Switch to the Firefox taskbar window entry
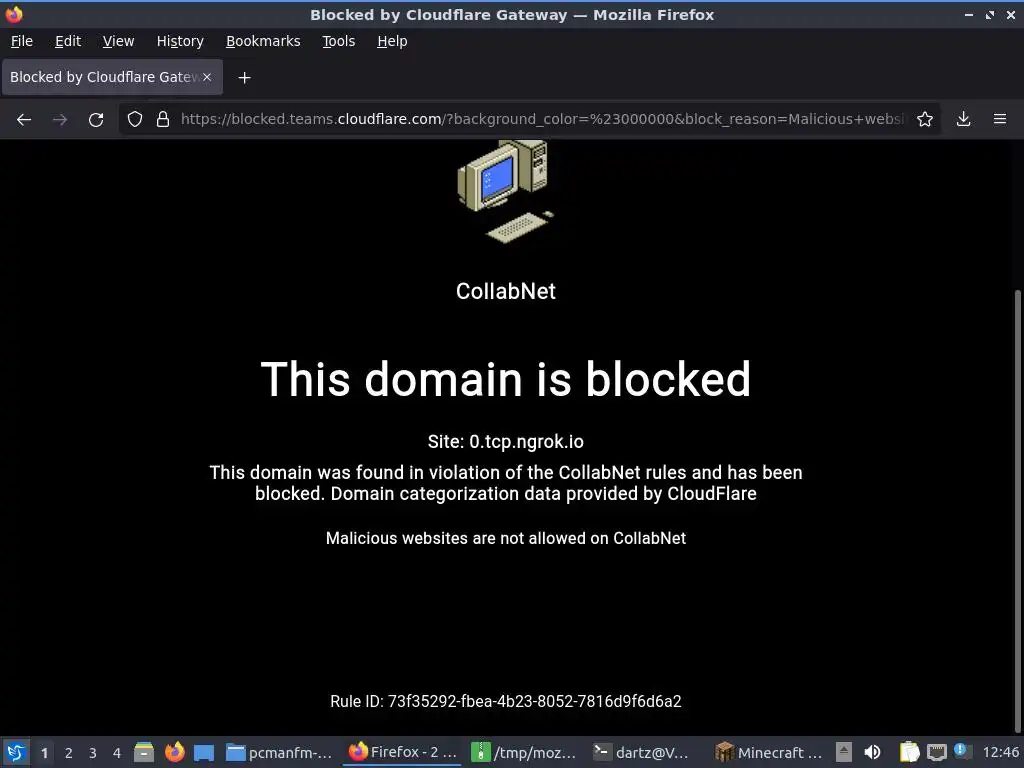 pyautogui.click(x=402, y=752)
